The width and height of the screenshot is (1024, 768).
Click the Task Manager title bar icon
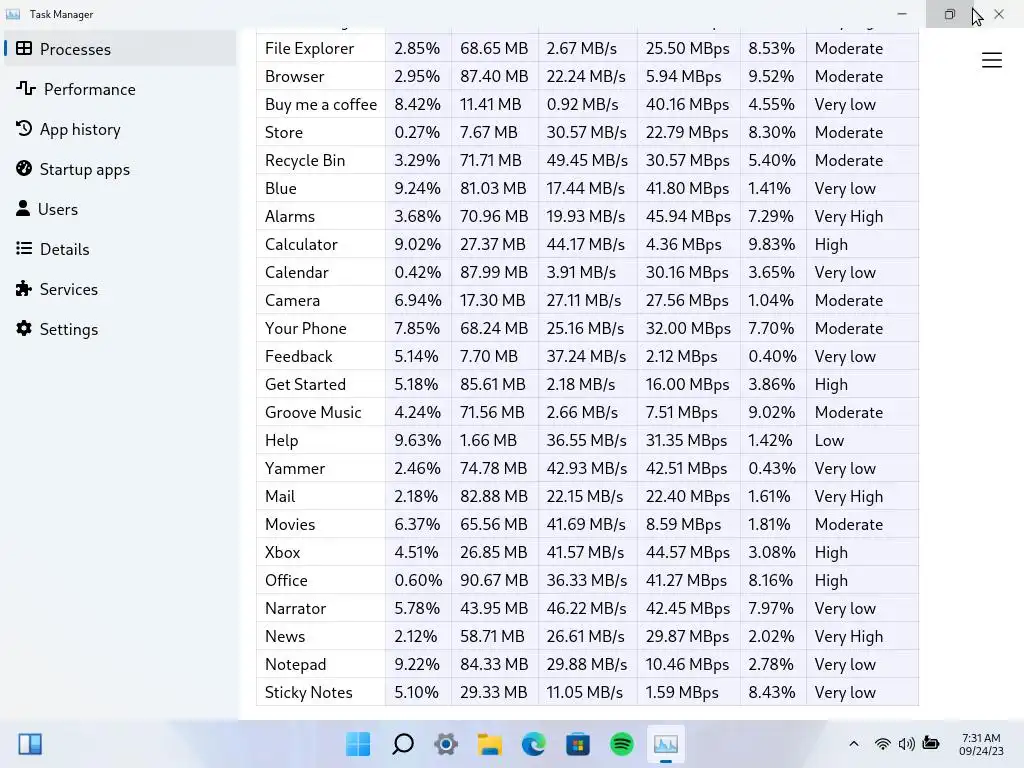tap(13, 14)
